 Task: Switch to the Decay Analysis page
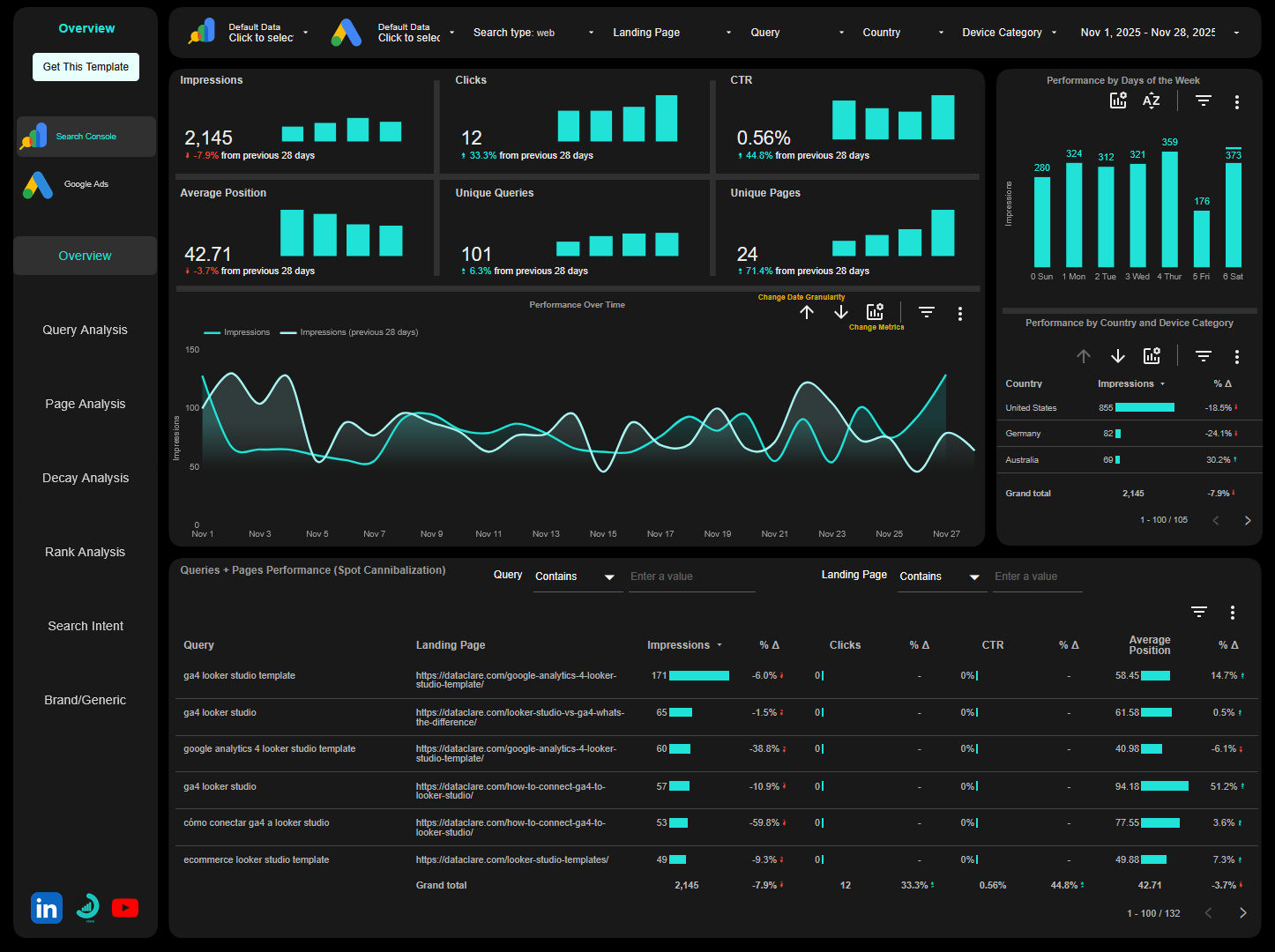[x=85, y=477]
